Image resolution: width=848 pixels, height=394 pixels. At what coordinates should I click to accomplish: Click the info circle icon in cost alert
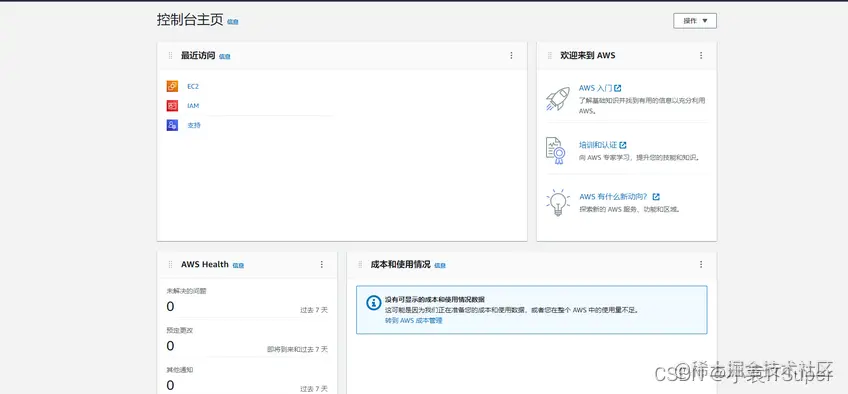click(x=374, y=303)
